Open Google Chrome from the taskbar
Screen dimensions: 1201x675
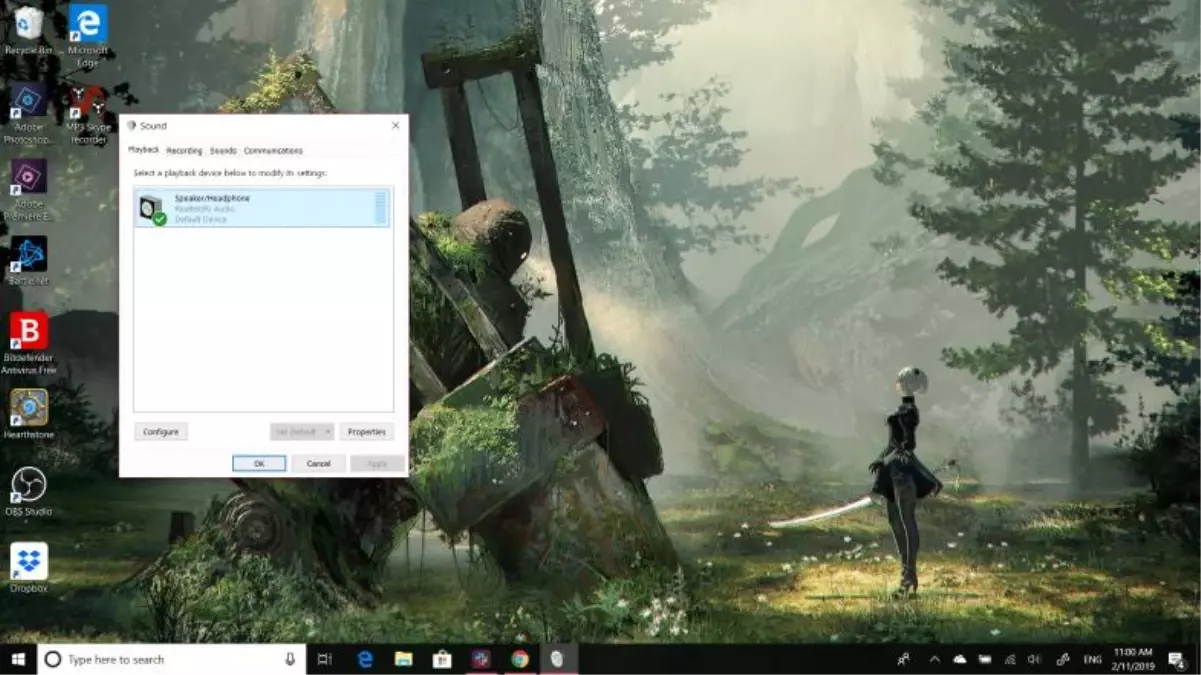(x=521, y=659)
